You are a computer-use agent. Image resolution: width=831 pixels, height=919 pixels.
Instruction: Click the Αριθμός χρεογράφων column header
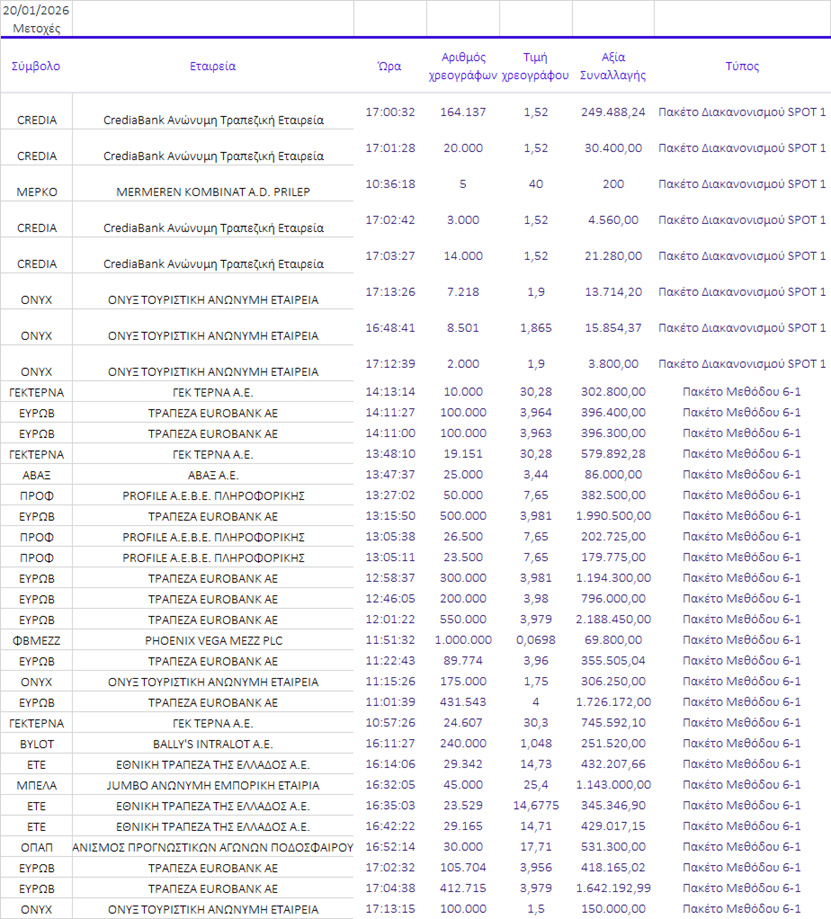coord(463,66)
